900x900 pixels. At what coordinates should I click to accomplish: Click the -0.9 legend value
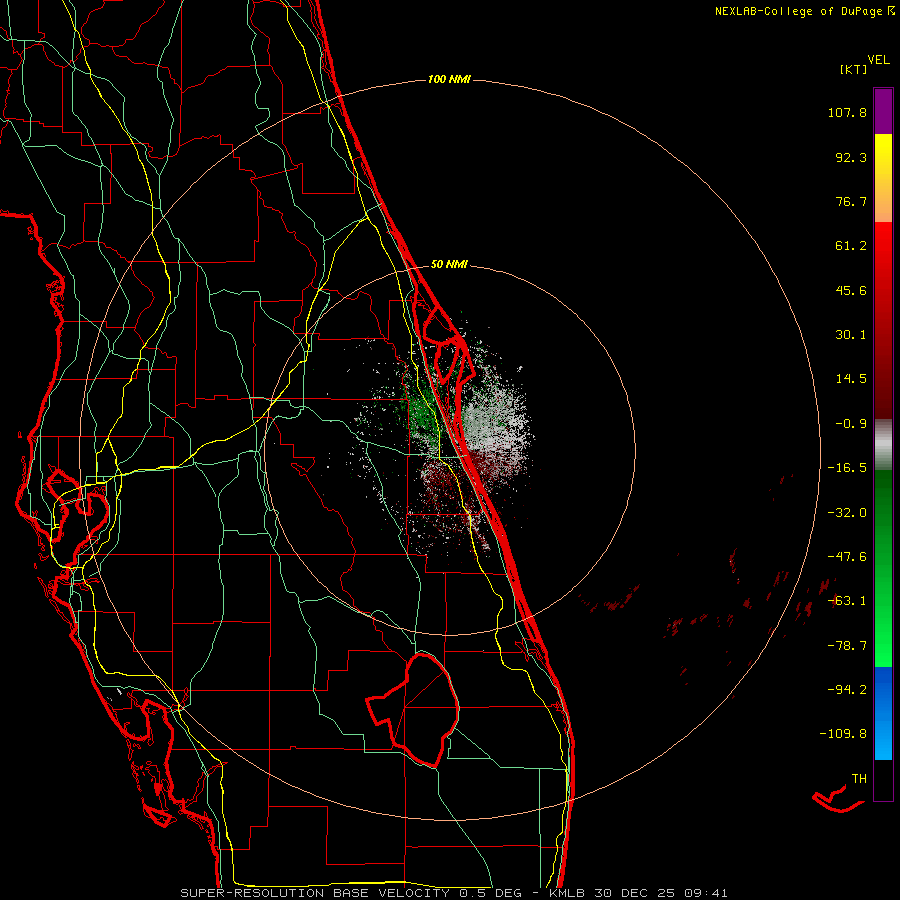click(851, 424)
